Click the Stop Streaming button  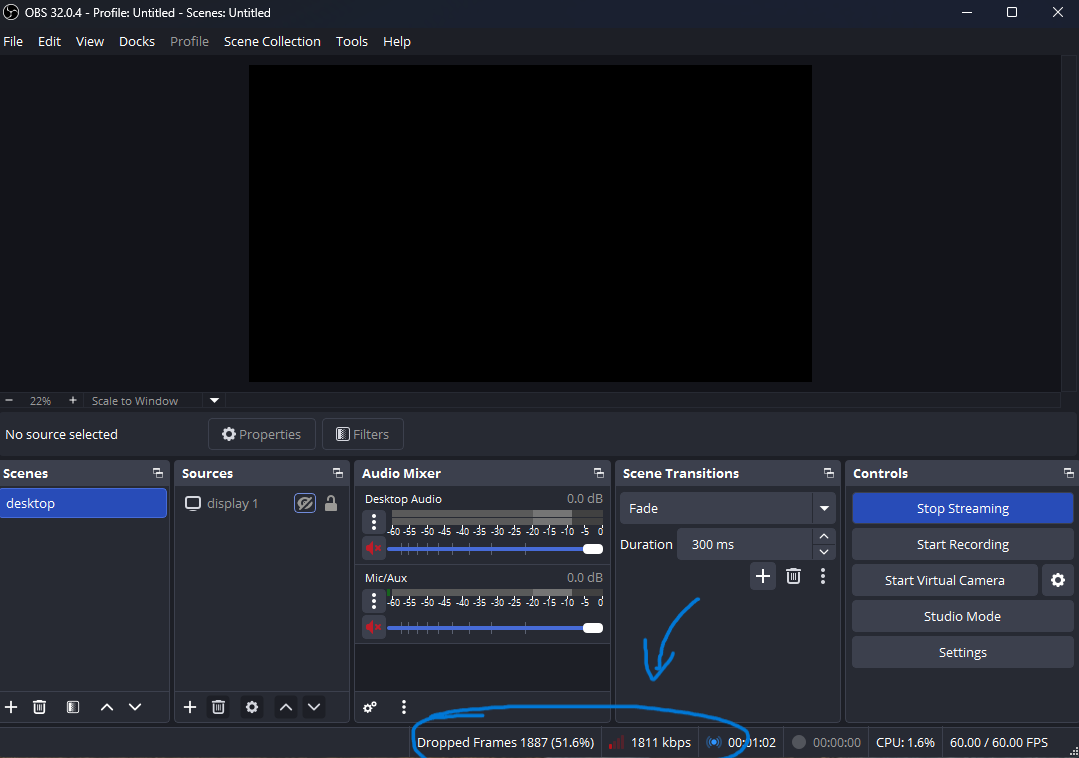tap(962, 508)
